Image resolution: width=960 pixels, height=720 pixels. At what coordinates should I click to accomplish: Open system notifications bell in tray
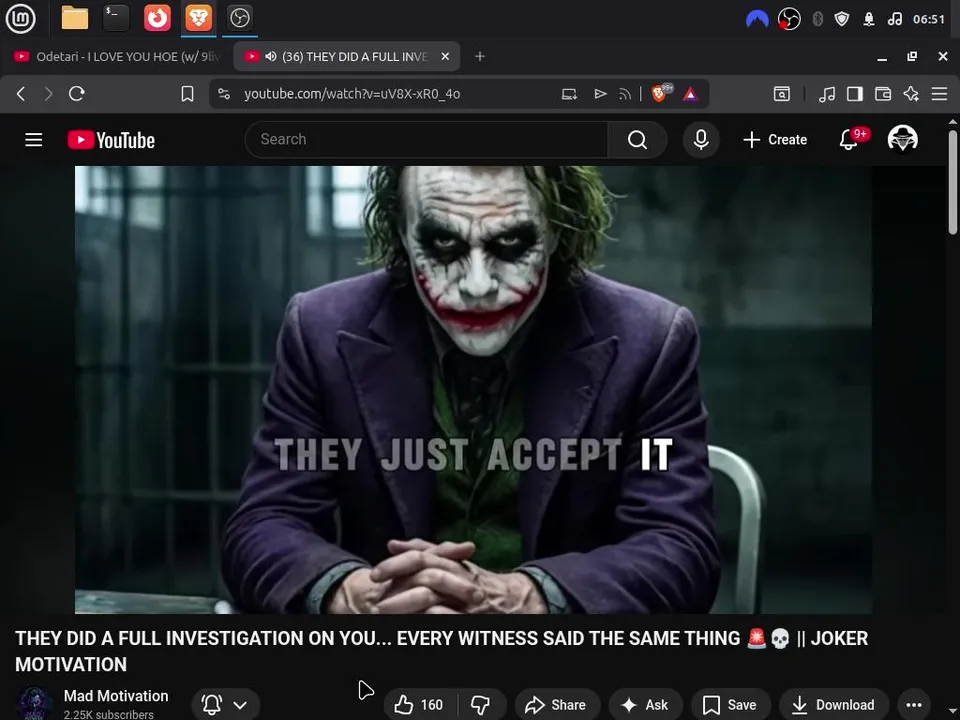click(869, 19)
